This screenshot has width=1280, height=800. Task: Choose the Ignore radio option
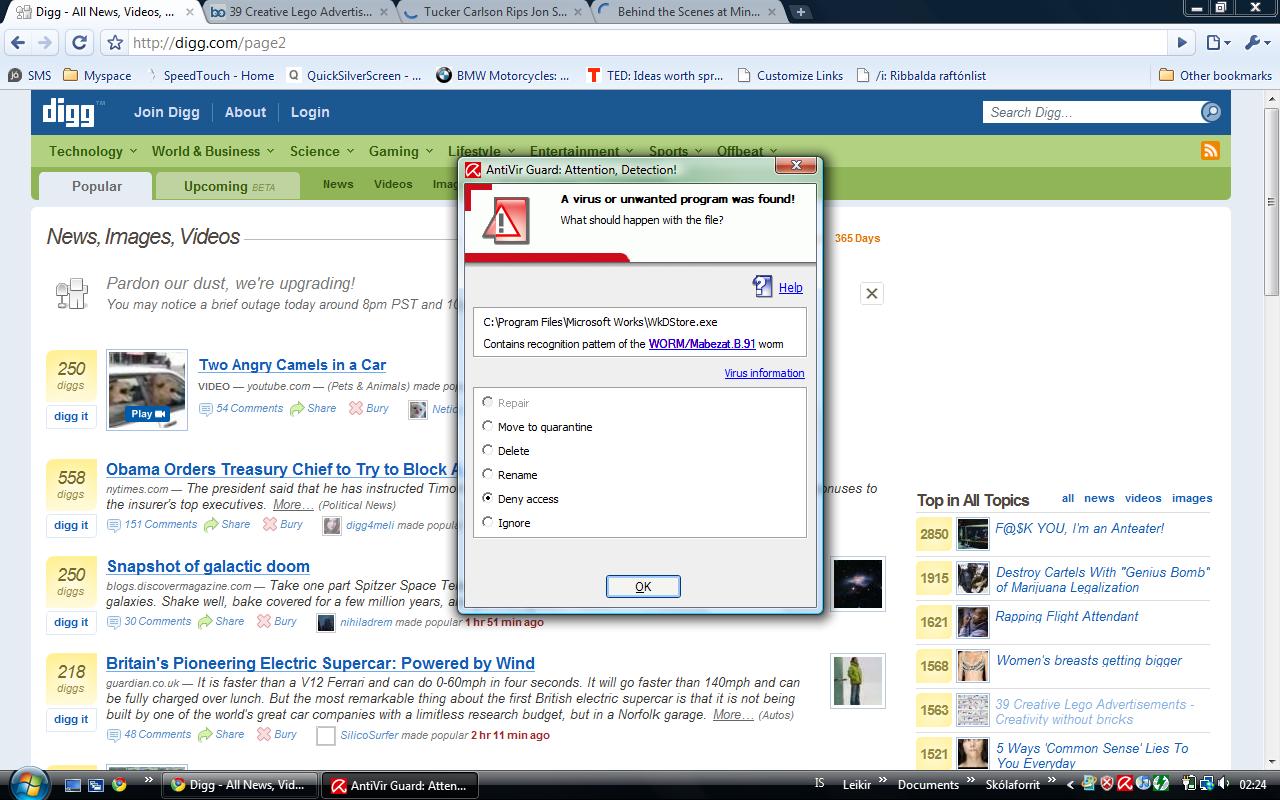click(x=488, y=522)
